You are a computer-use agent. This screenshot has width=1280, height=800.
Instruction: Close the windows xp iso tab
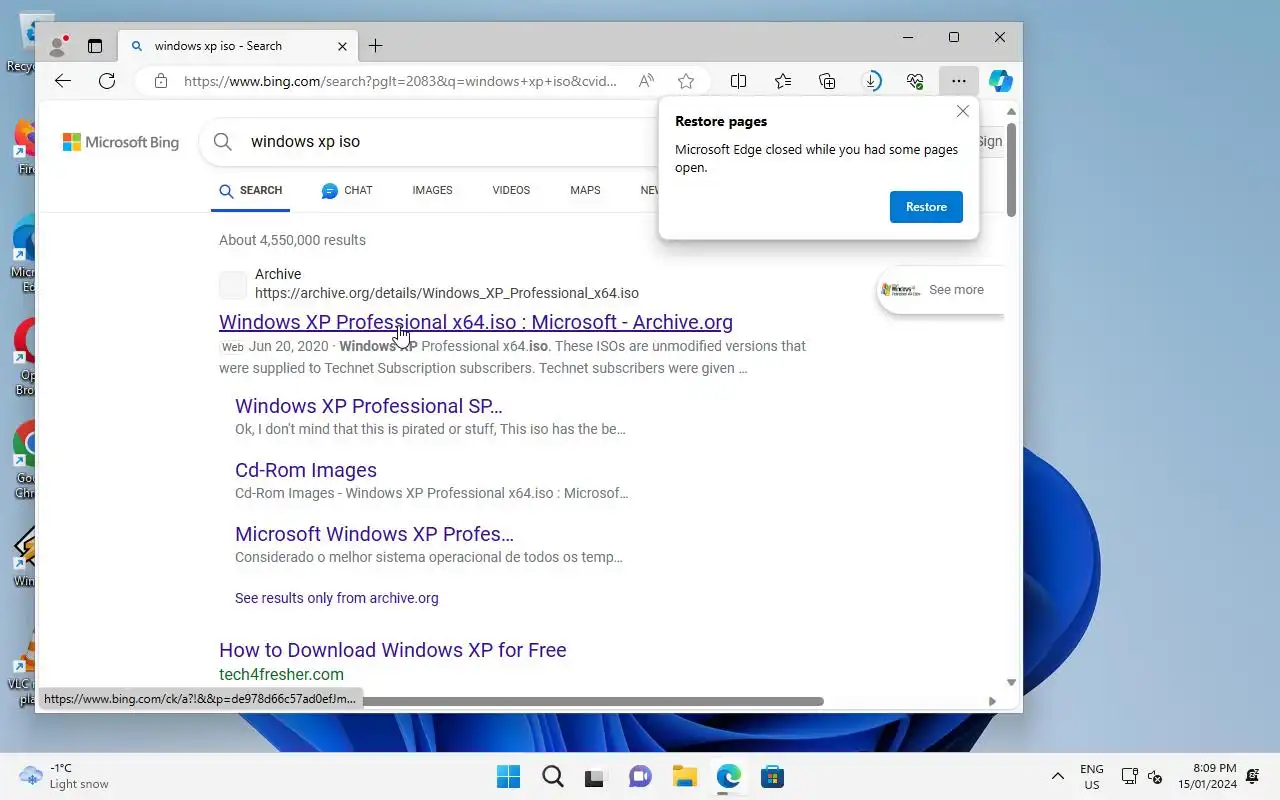(342, 45)
